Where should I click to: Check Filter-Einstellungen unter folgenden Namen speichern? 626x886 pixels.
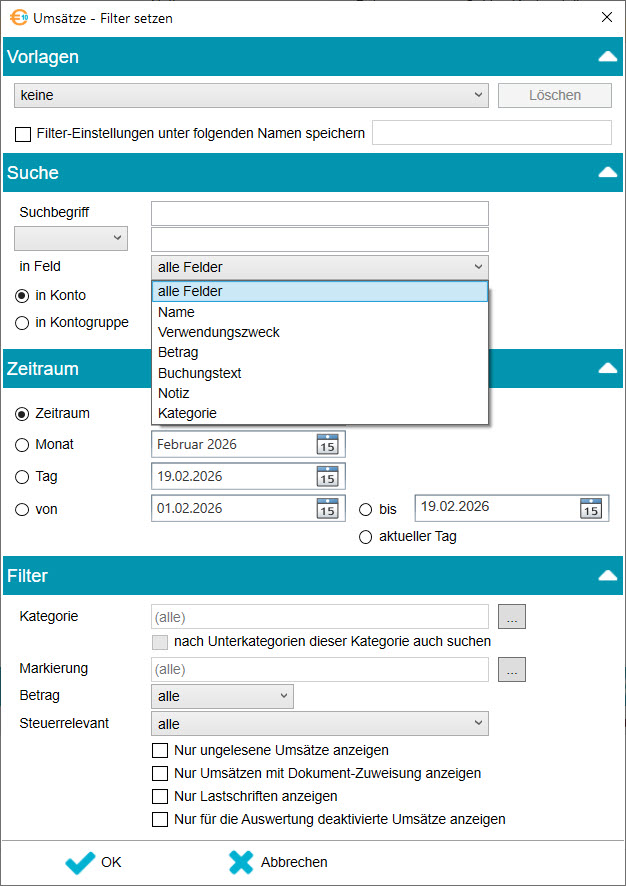point(23,133)
